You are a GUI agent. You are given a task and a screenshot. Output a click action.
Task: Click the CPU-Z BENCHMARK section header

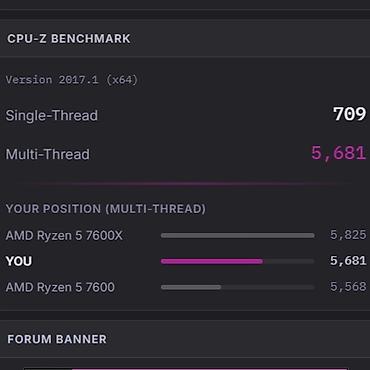tap(69, 39)
